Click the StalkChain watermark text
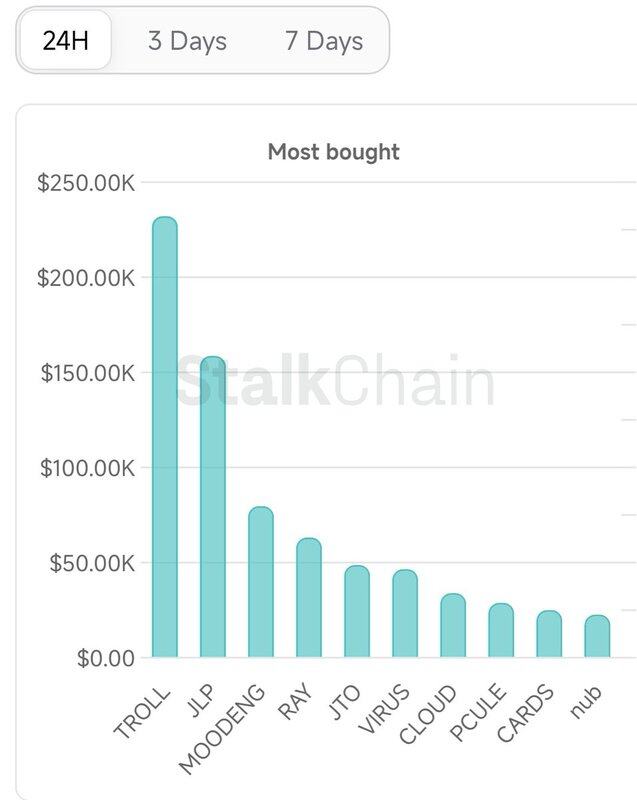 (335, 384)
